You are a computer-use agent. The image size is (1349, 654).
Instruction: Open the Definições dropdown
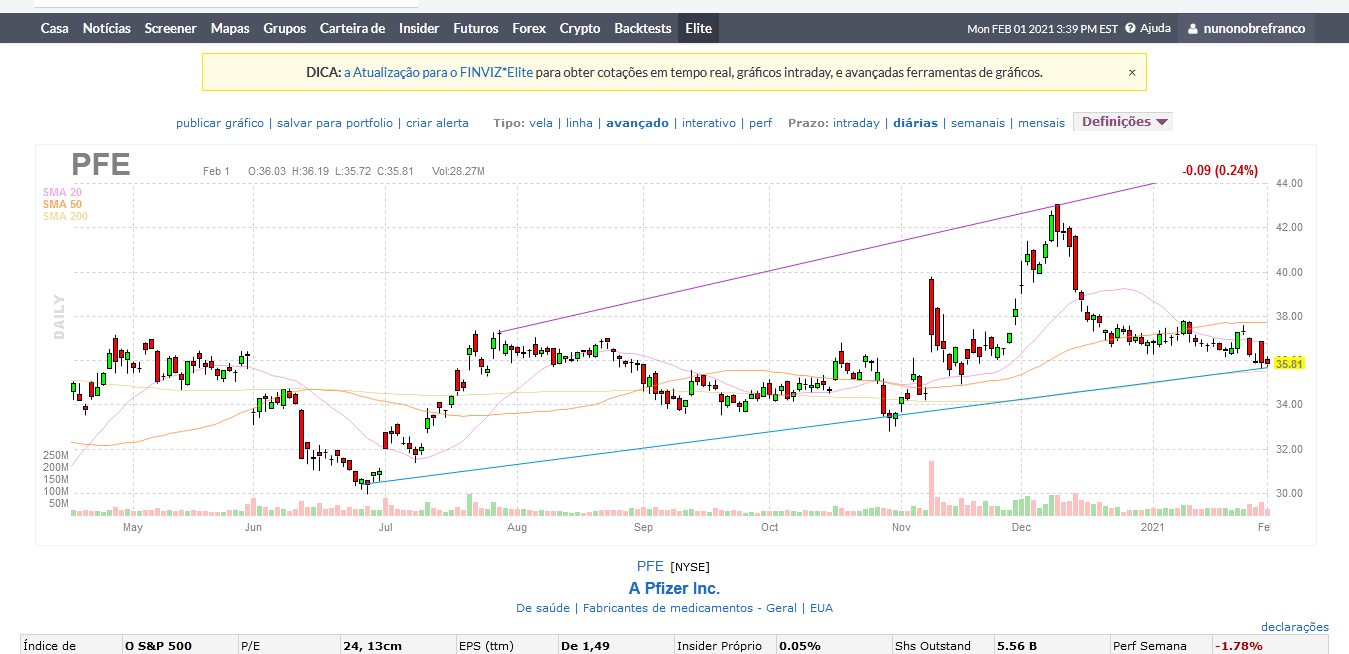(x=1123, y=122)
